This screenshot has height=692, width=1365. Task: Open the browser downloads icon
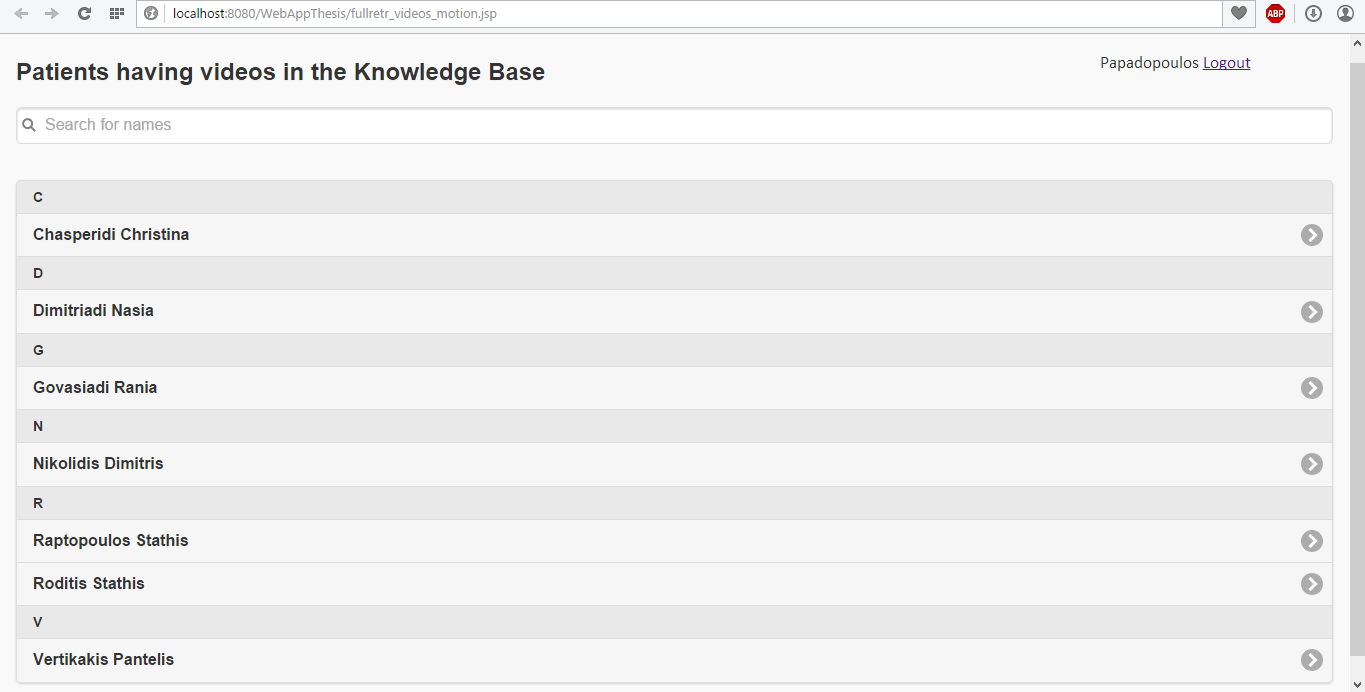[1314, 13]
